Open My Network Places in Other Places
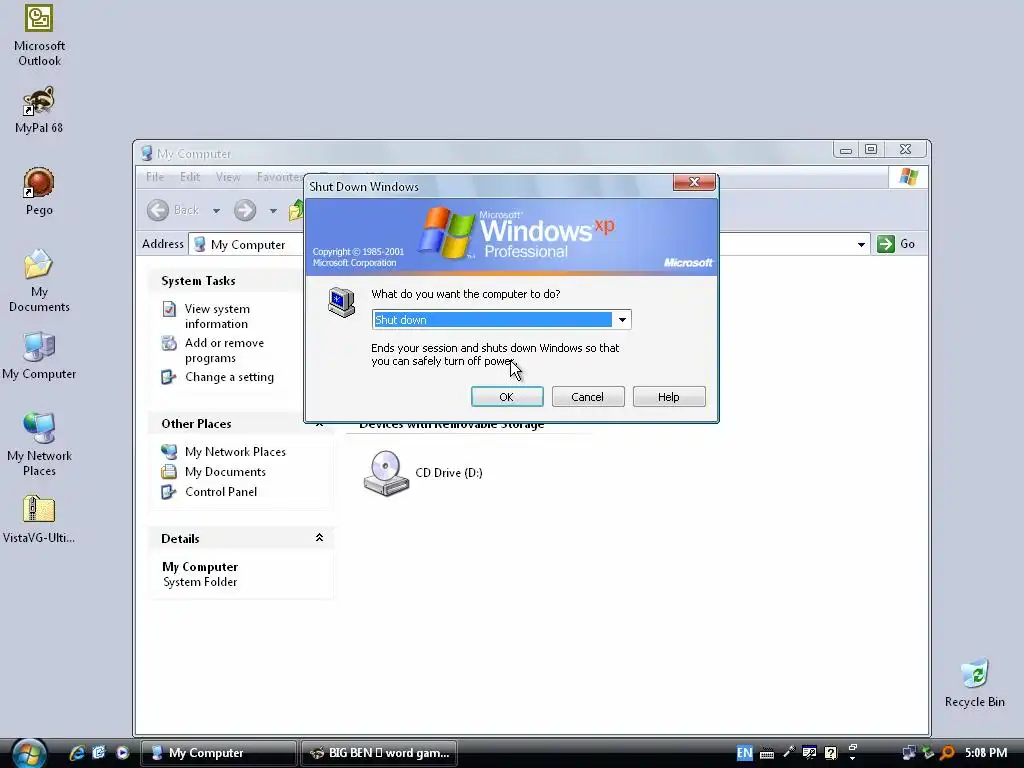 tap(235, 452)
